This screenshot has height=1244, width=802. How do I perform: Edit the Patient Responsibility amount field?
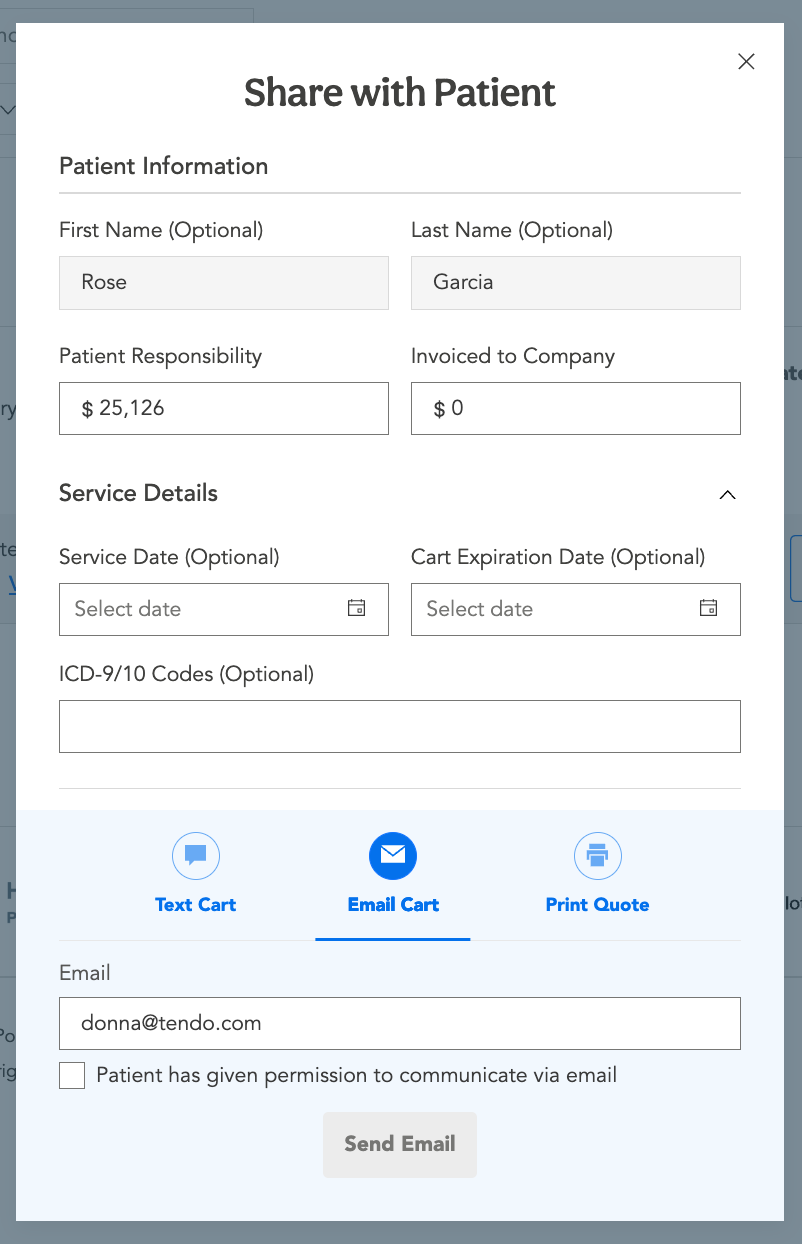click(x=224, y=408)
